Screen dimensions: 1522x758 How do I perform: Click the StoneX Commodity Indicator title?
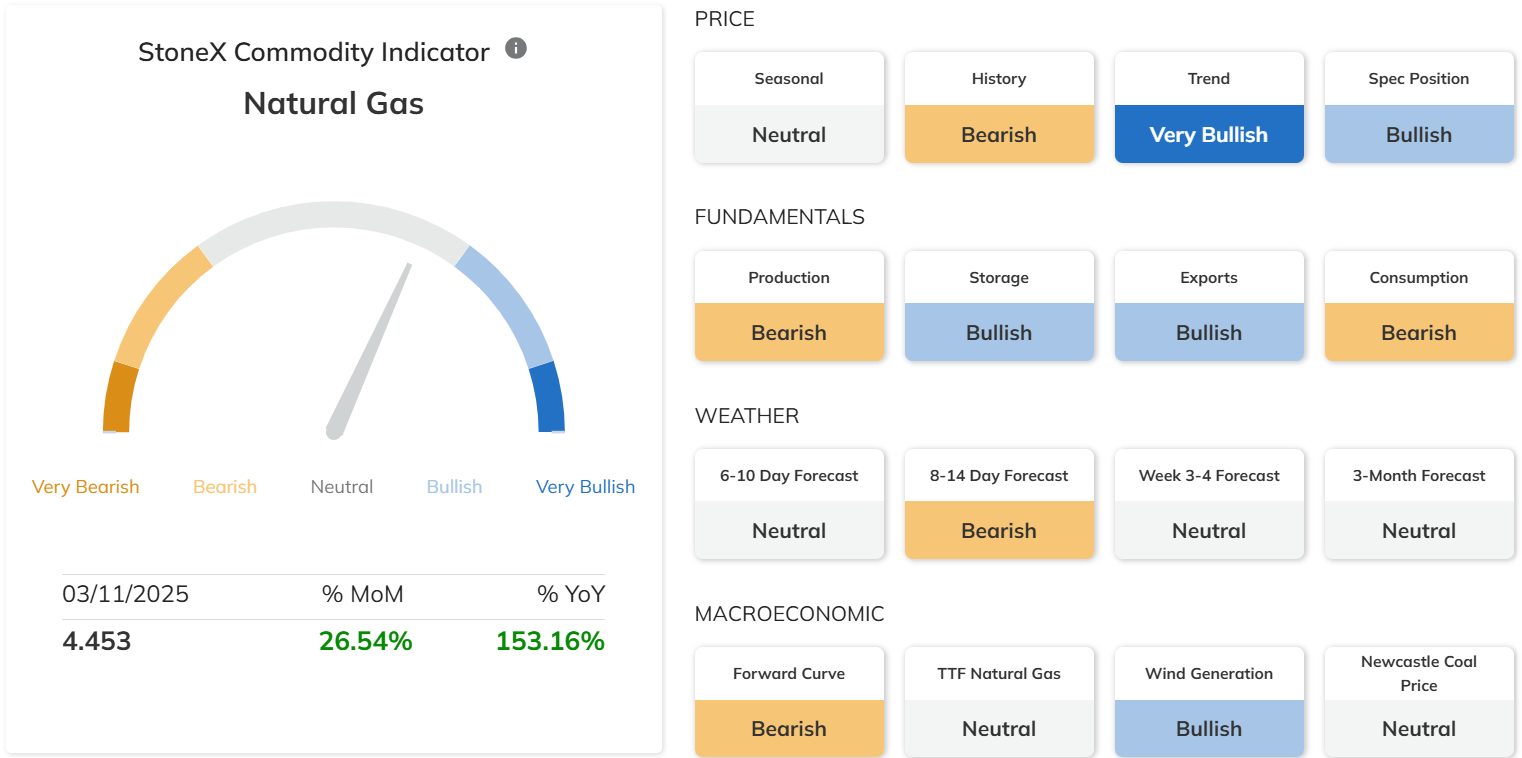(x=314, y=52)
